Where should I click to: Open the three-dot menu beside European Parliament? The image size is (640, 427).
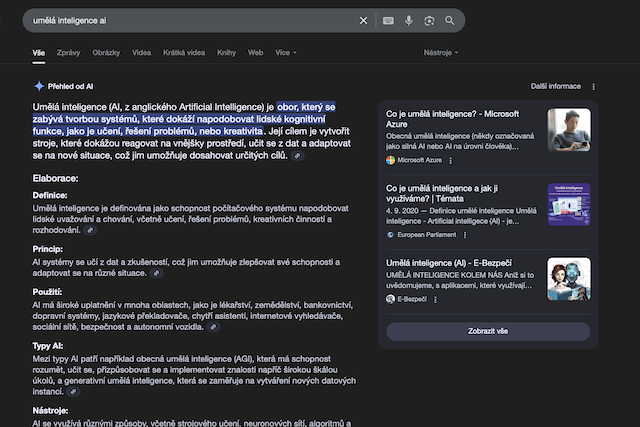coord(465,235)
